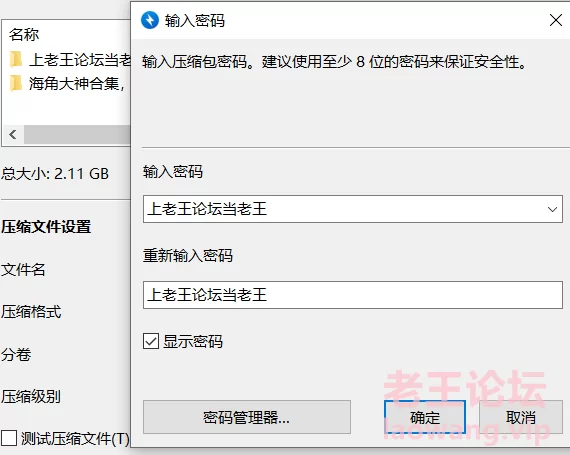Click the 文件名 setting label
The height and width of the screenshot is (455, 570).
pyautogui.click(x=23, y=270)
